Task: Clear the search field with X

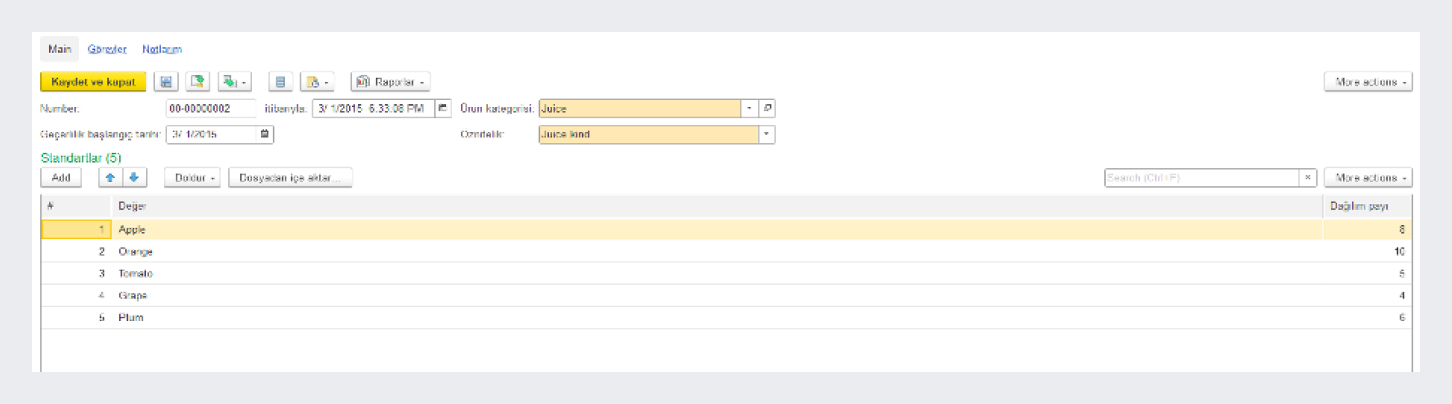Action: 1307,177
